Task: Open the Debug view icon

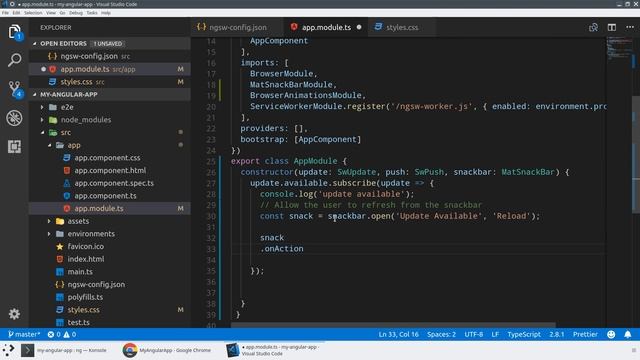Action: 14,118
